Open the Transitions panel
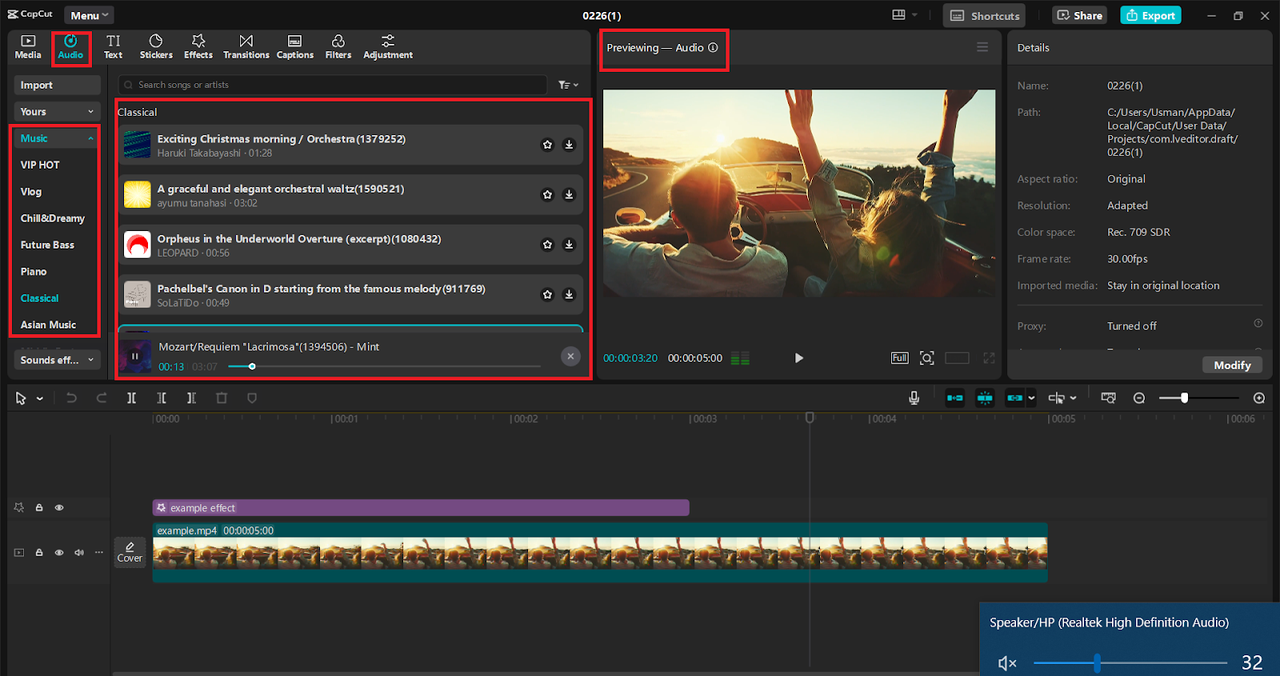Screen dimensions: 1280x676 tap(246, 46)
